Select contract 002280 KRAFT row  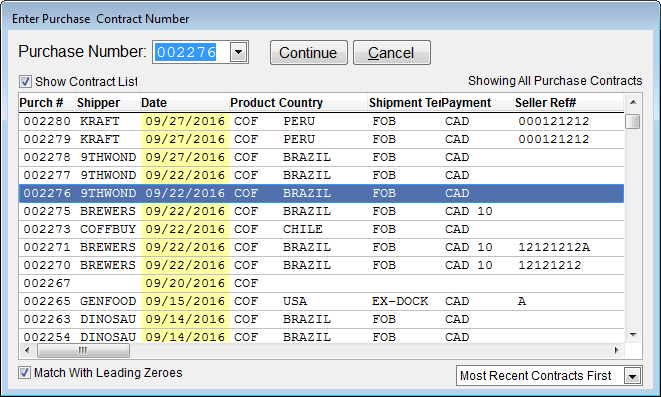tap(321, 121)
